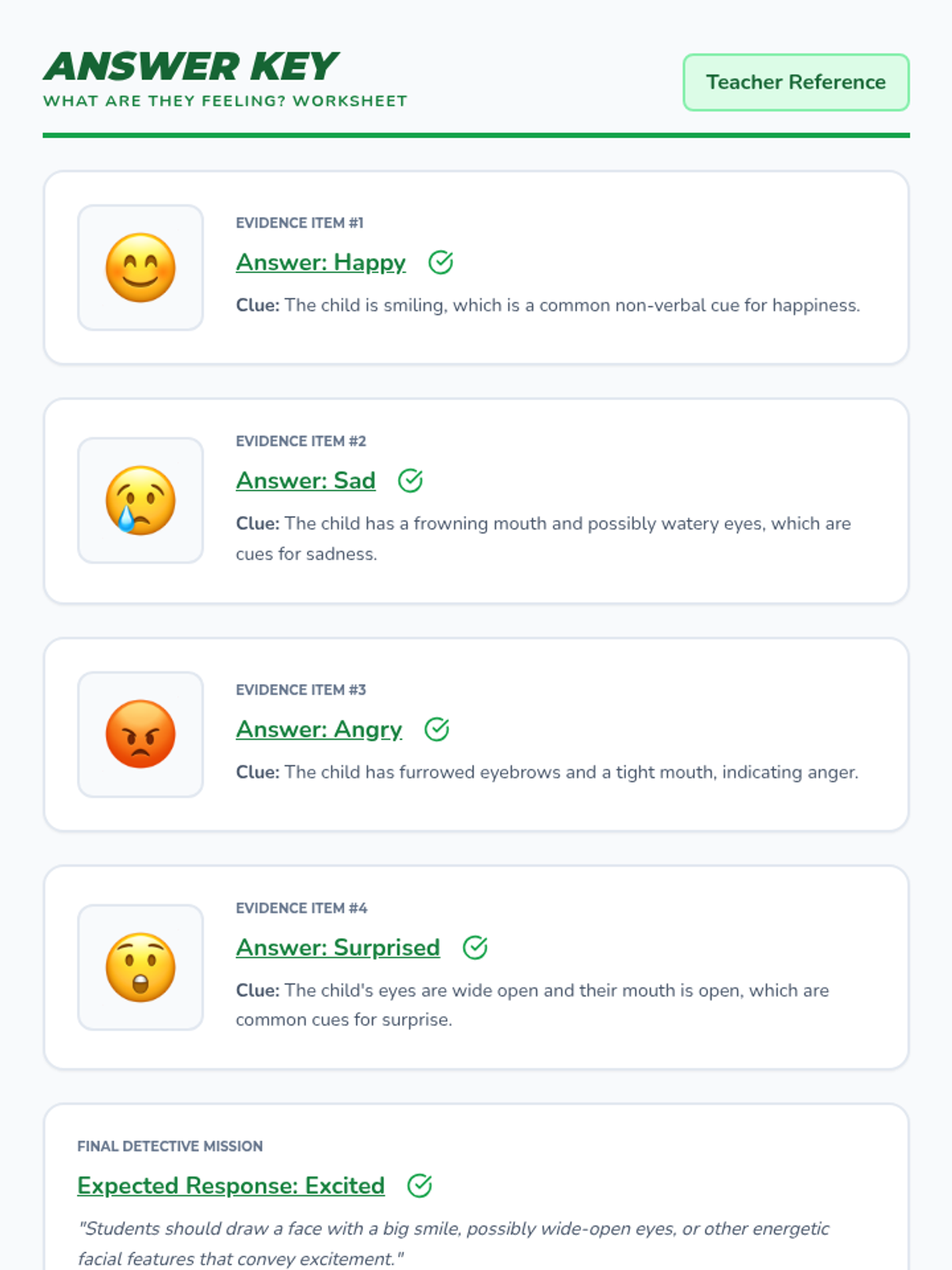Click the smiling clue text for item one
The height and width of the screenshot is (1270, 952).
point(547,306)
